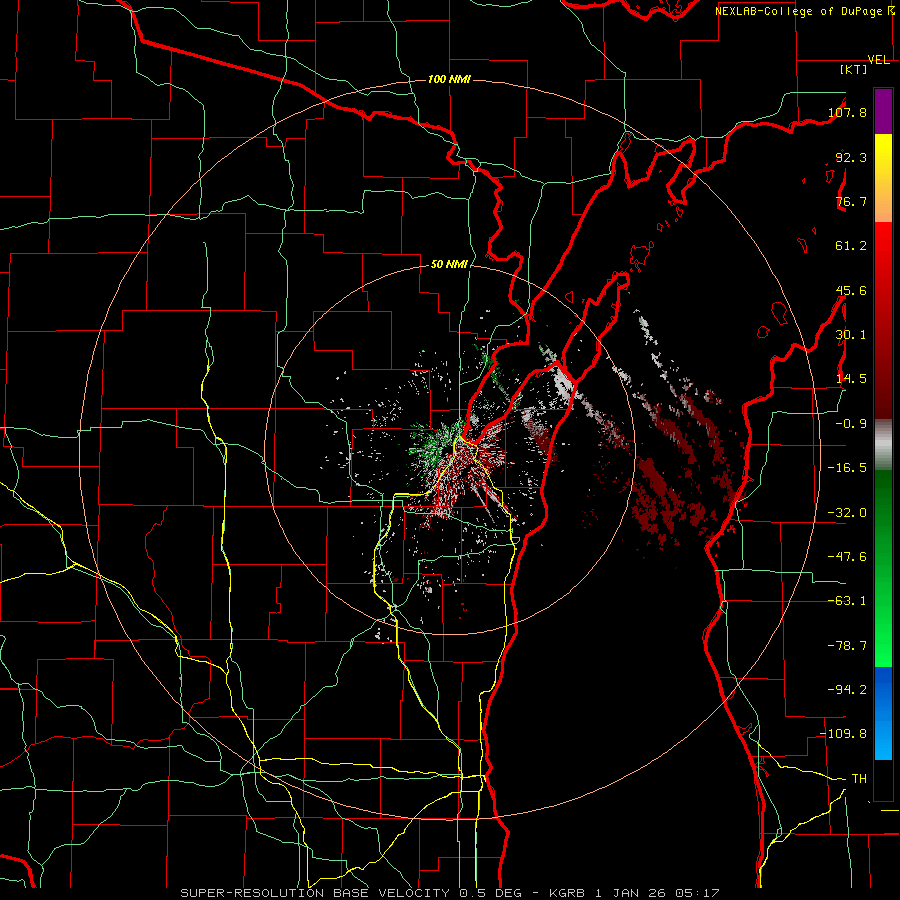
Task: Click the -94.2 velocity scale value
Action: pos(847,690)
